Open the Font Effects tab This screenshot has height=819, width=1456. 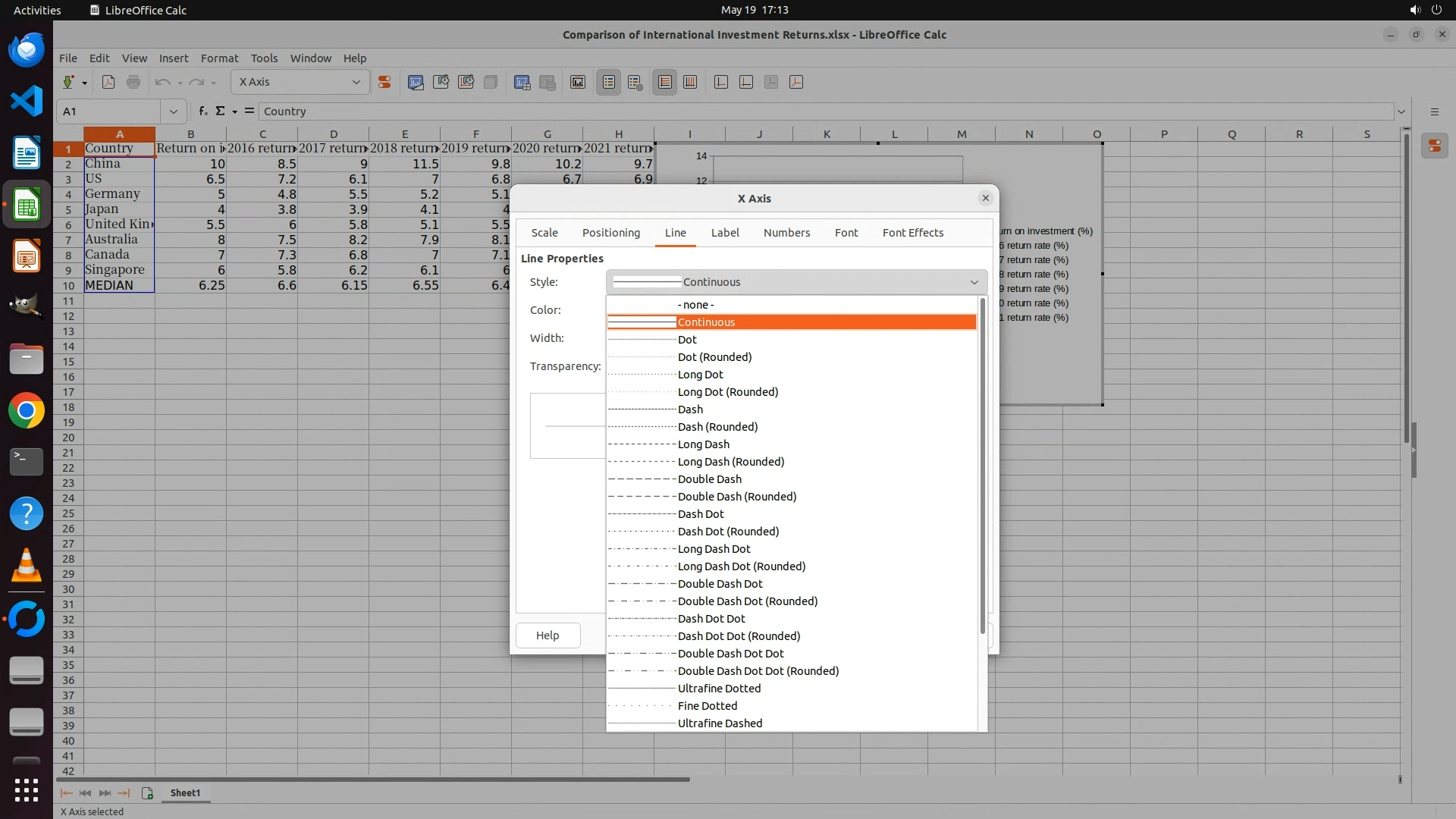point(912,233)
